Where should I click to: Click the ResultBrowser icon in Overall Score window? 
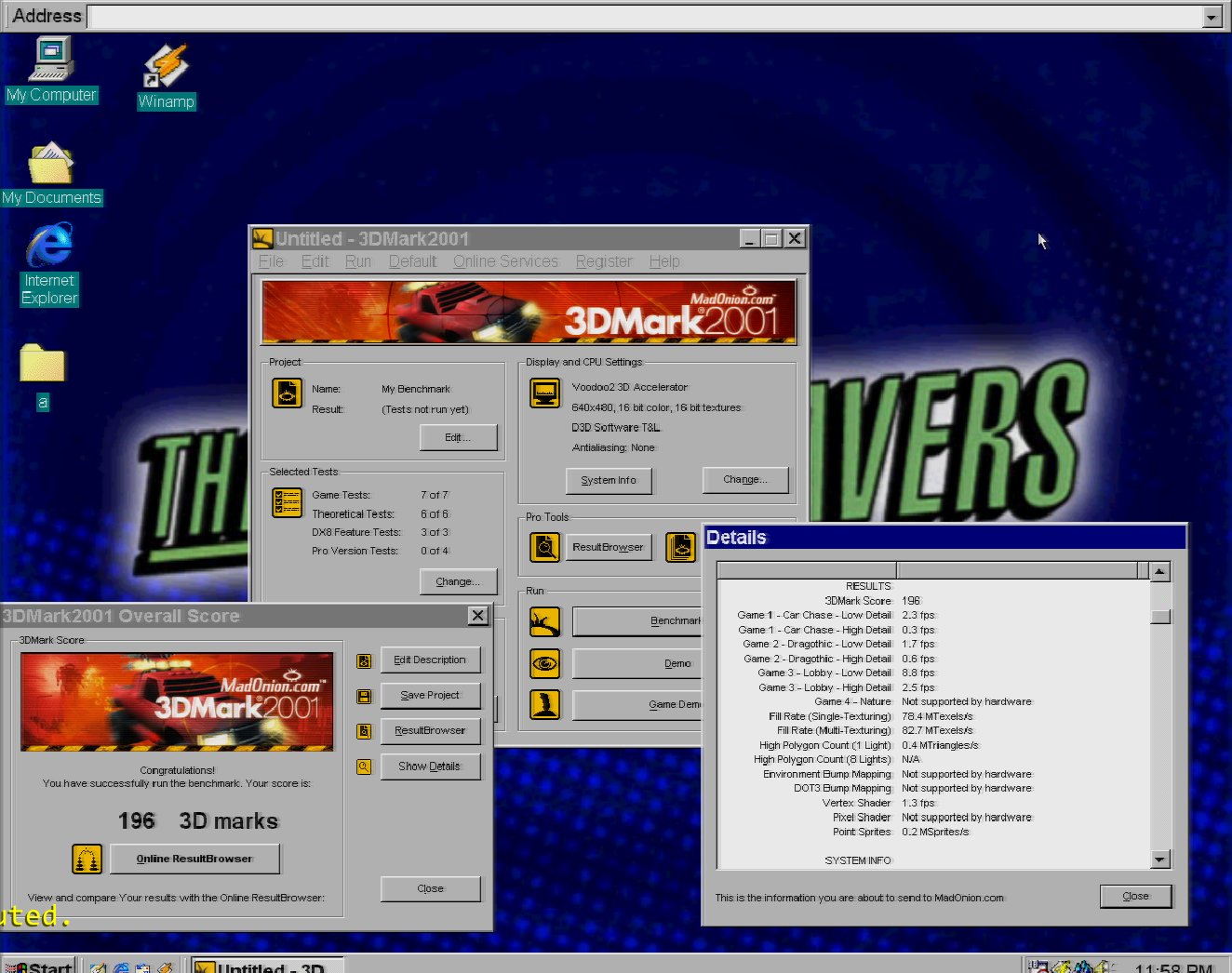364,732
